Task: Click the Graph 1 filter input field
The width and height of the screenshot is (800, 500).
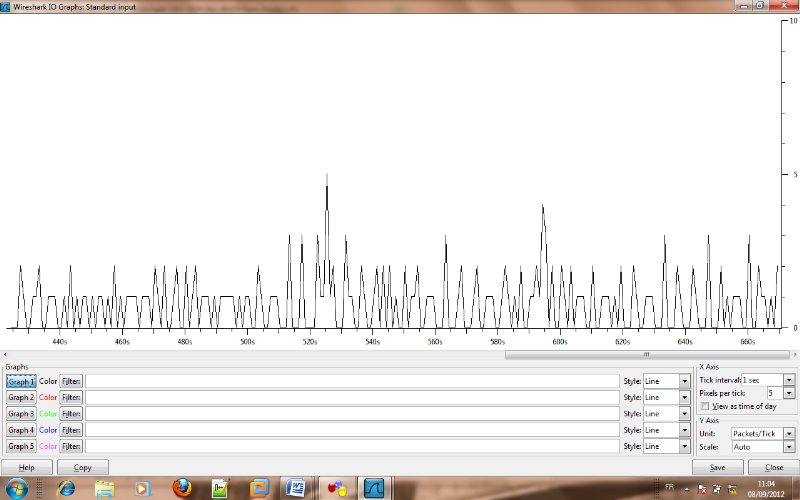Action: (x=352, y=381)
